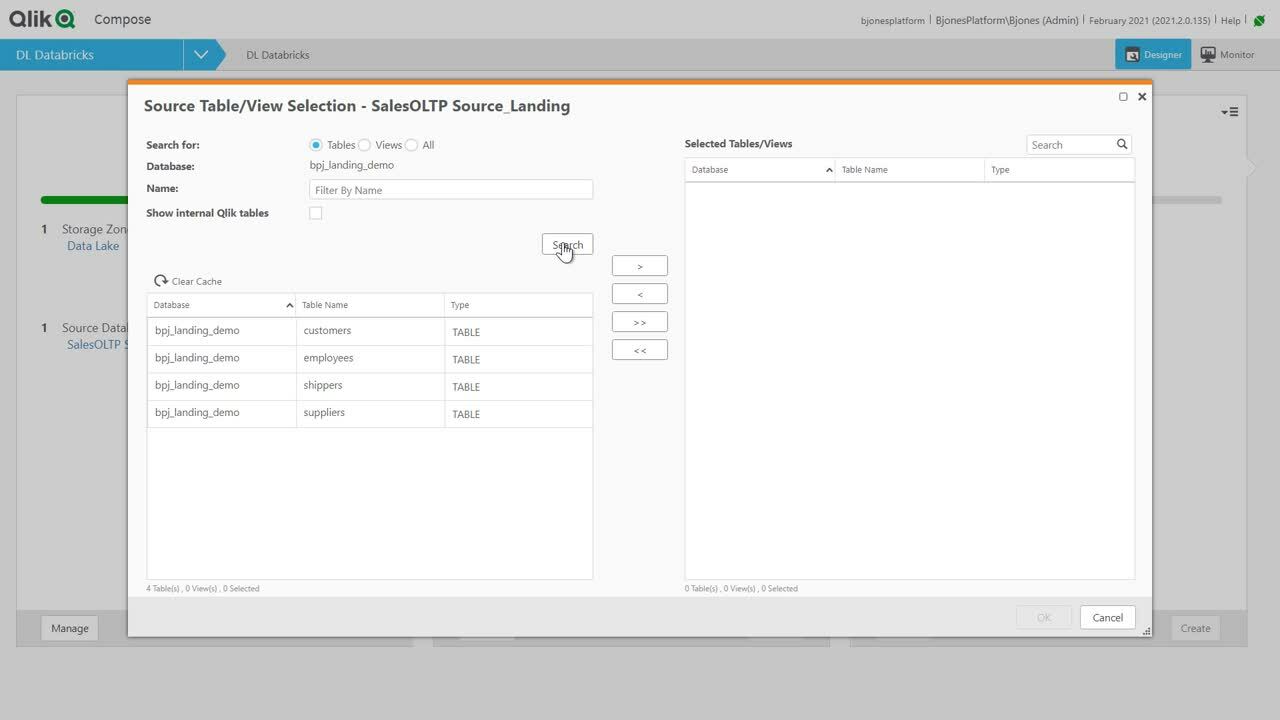Select the Tables radio button

[x=316, y=145]
